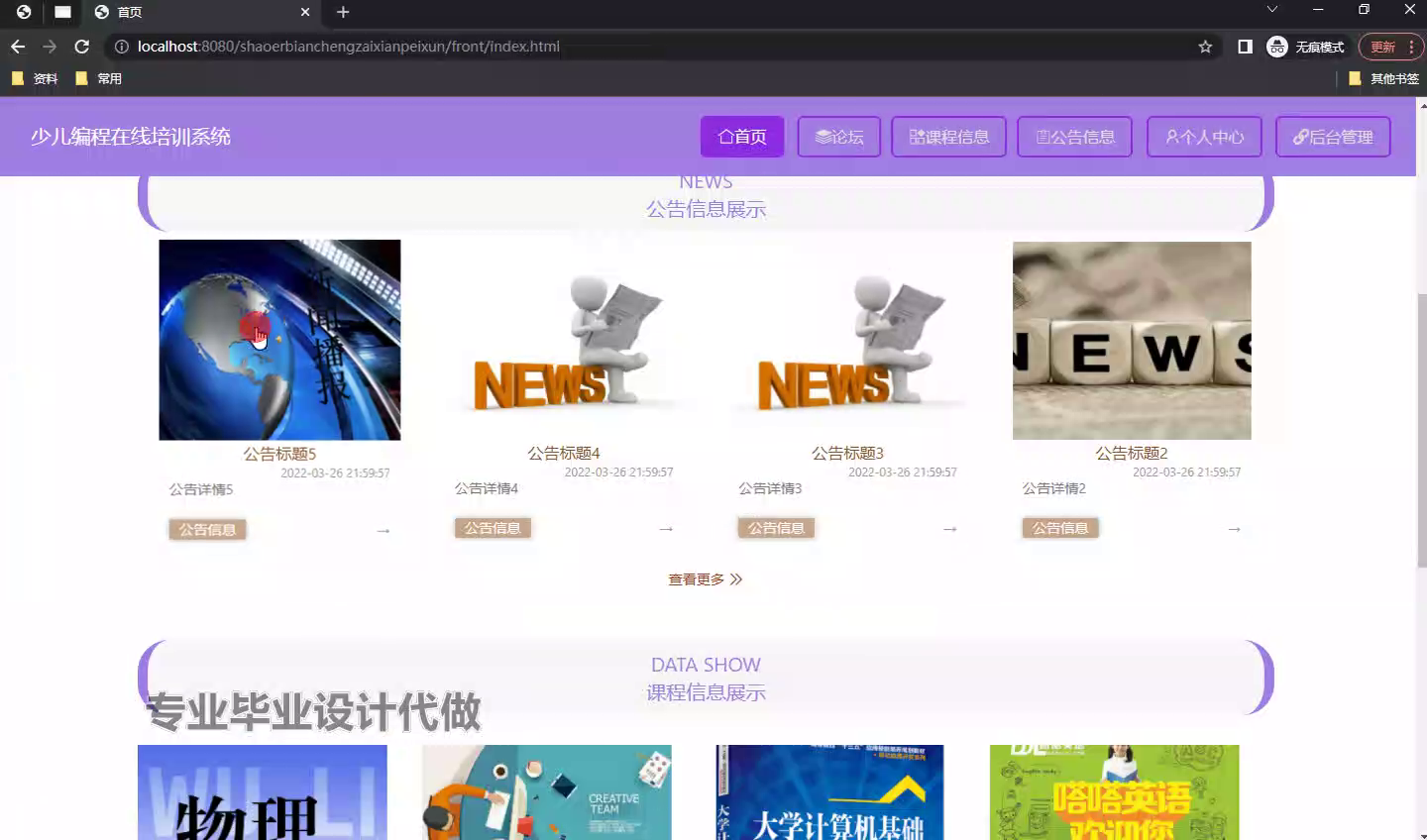
Task: Open the NEWS dice image for 公告标题2
Action: coord(1132,340)
